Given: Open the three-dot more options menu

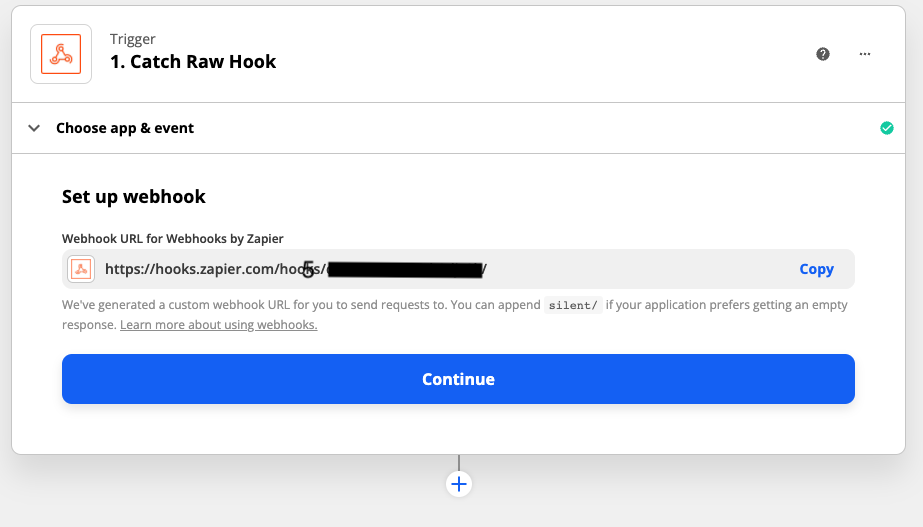Looking at the screenshot, I should pyautogui.click(x=865, y=54).
